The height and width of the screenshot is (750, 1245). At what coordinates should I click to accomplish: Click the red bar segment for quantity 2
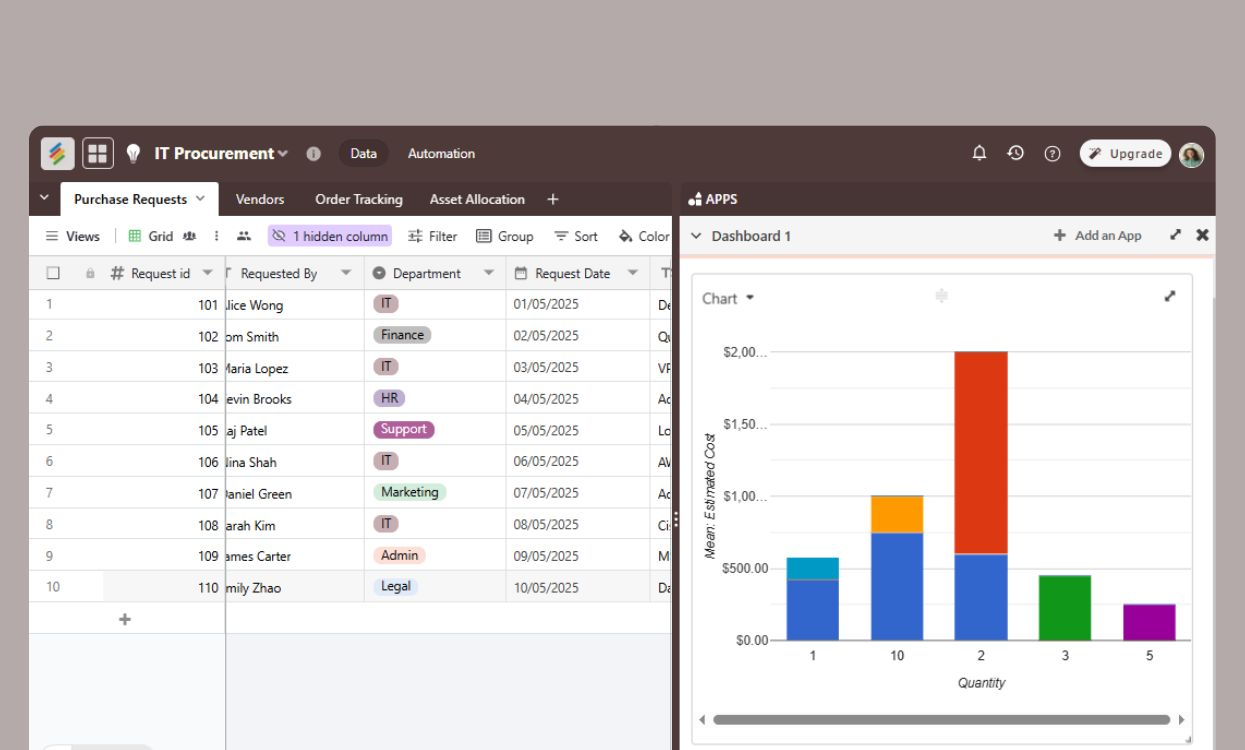[981, 452]
